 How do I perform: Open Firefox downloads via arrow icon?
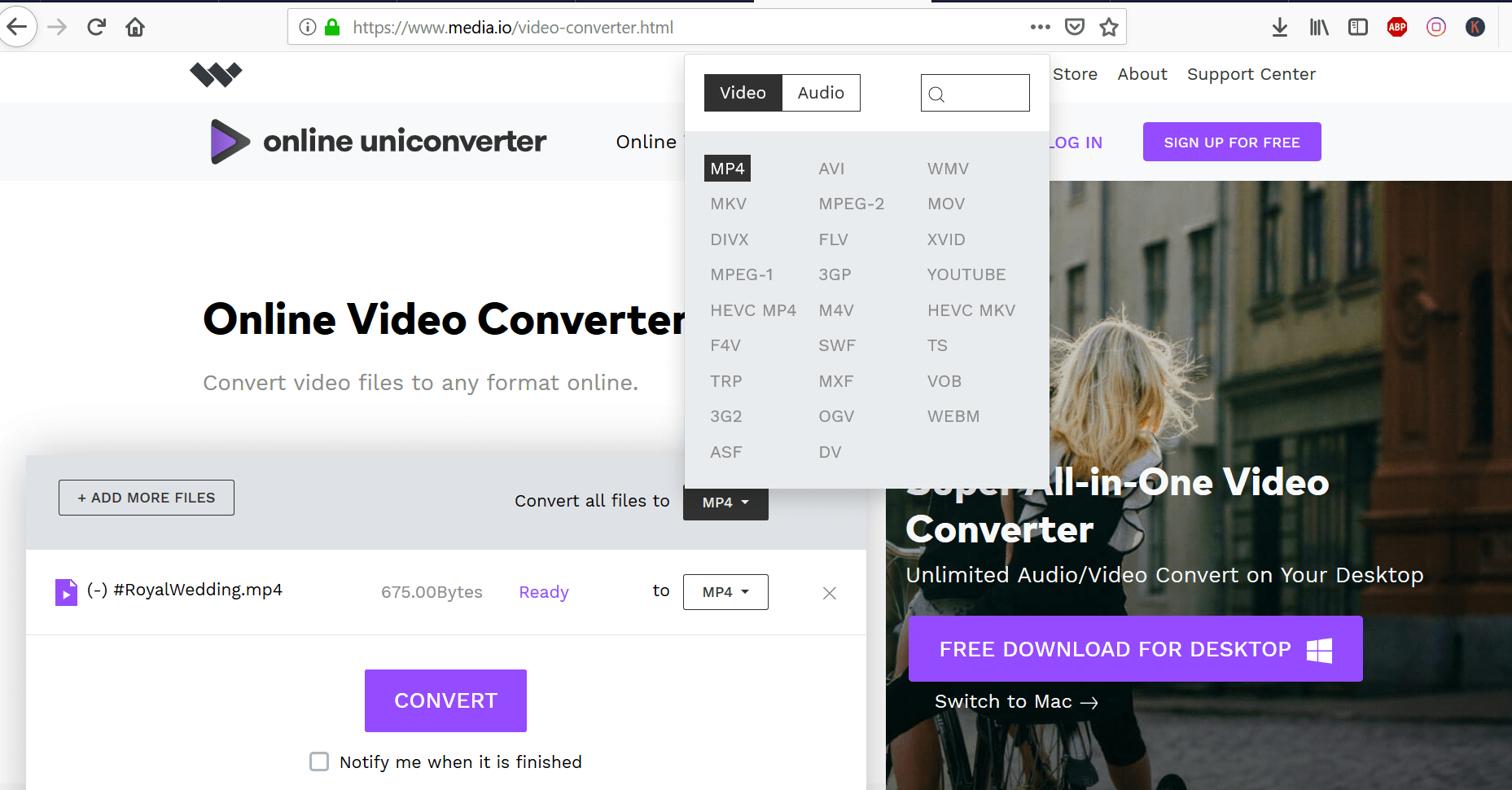[1280, 26]
